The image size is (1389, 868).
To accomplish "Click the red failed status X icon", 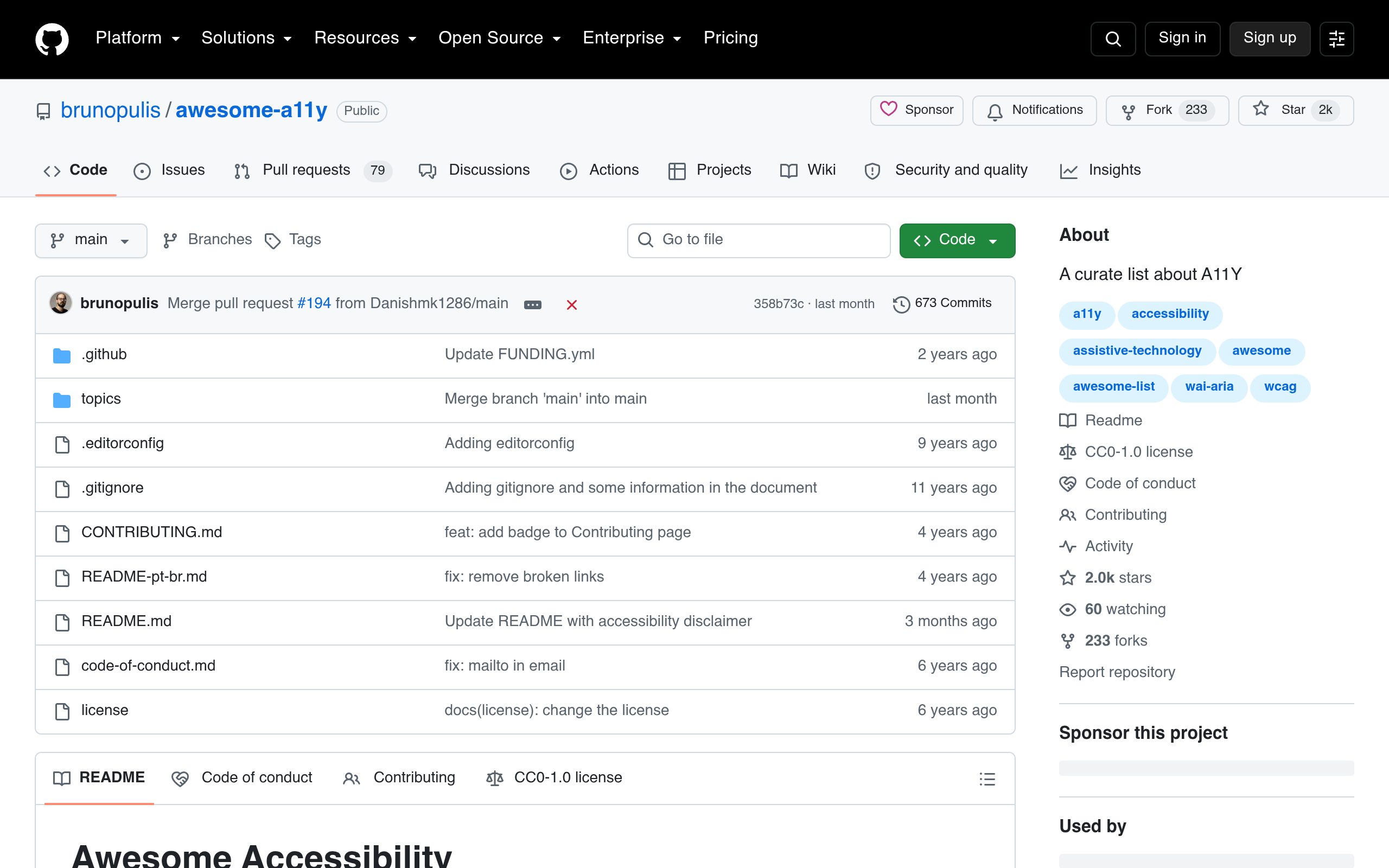I will pyautogui.click(x=572, y=304).
